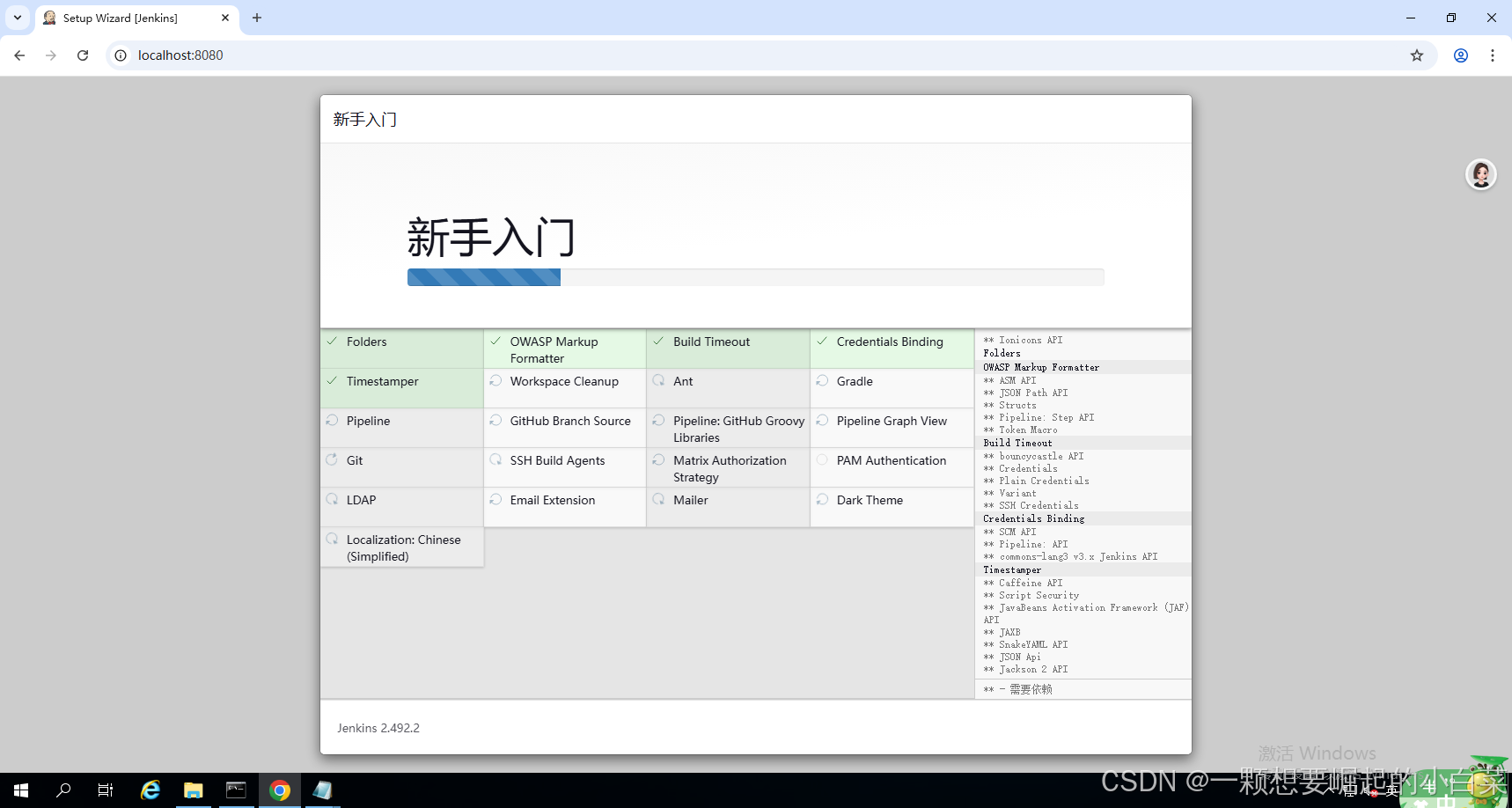Viewport: 1512px width, 808px height.
Task: Click '** Script Security' log entry
Action: coord(1031,595)
